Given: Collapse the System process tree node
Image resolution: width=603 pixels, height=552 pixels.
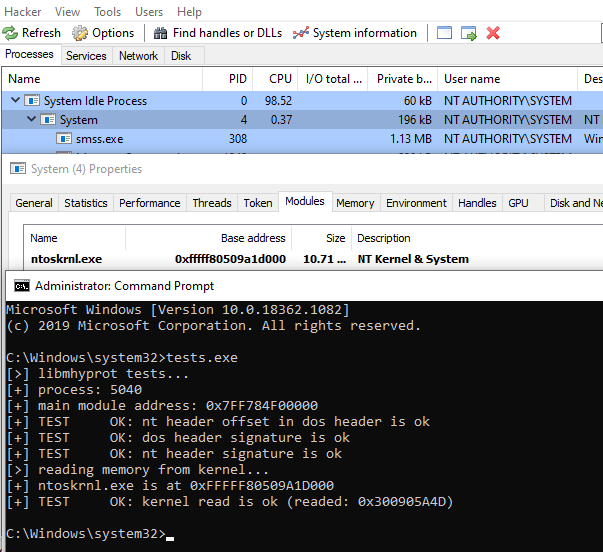Looking at the screenshot, I should tap(31, 119).
